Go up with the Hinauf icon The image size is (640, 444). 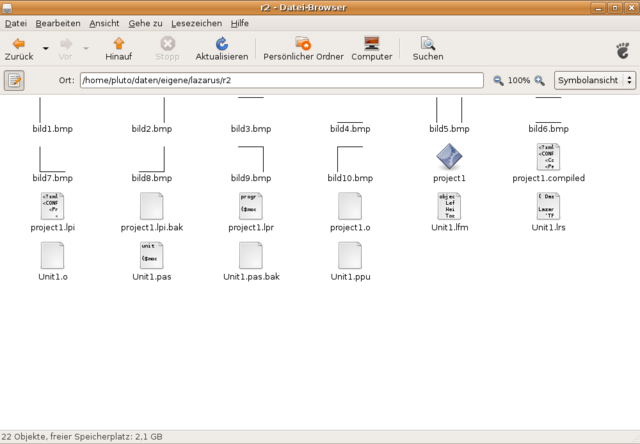coord(118,44)
